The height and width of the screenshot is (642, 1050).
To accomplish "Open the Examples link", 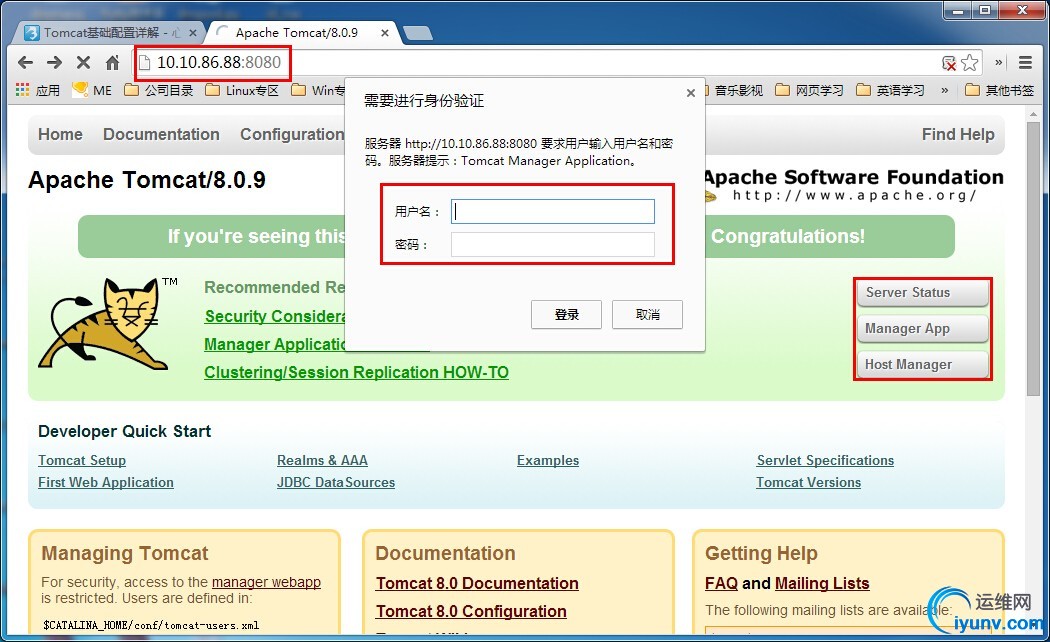I will (x=548, y=461).
